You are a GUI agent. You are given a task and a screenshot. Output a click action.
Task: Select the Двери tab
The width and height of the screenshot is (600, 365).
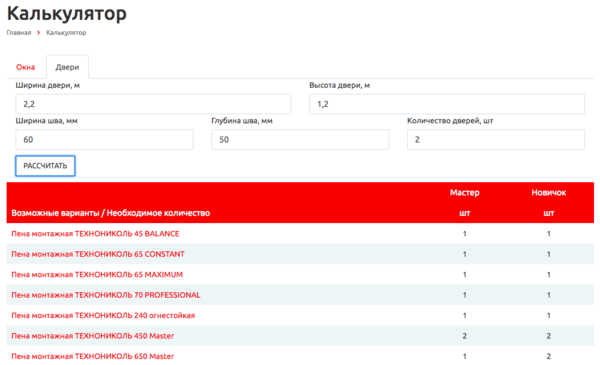tap(67, 67)
